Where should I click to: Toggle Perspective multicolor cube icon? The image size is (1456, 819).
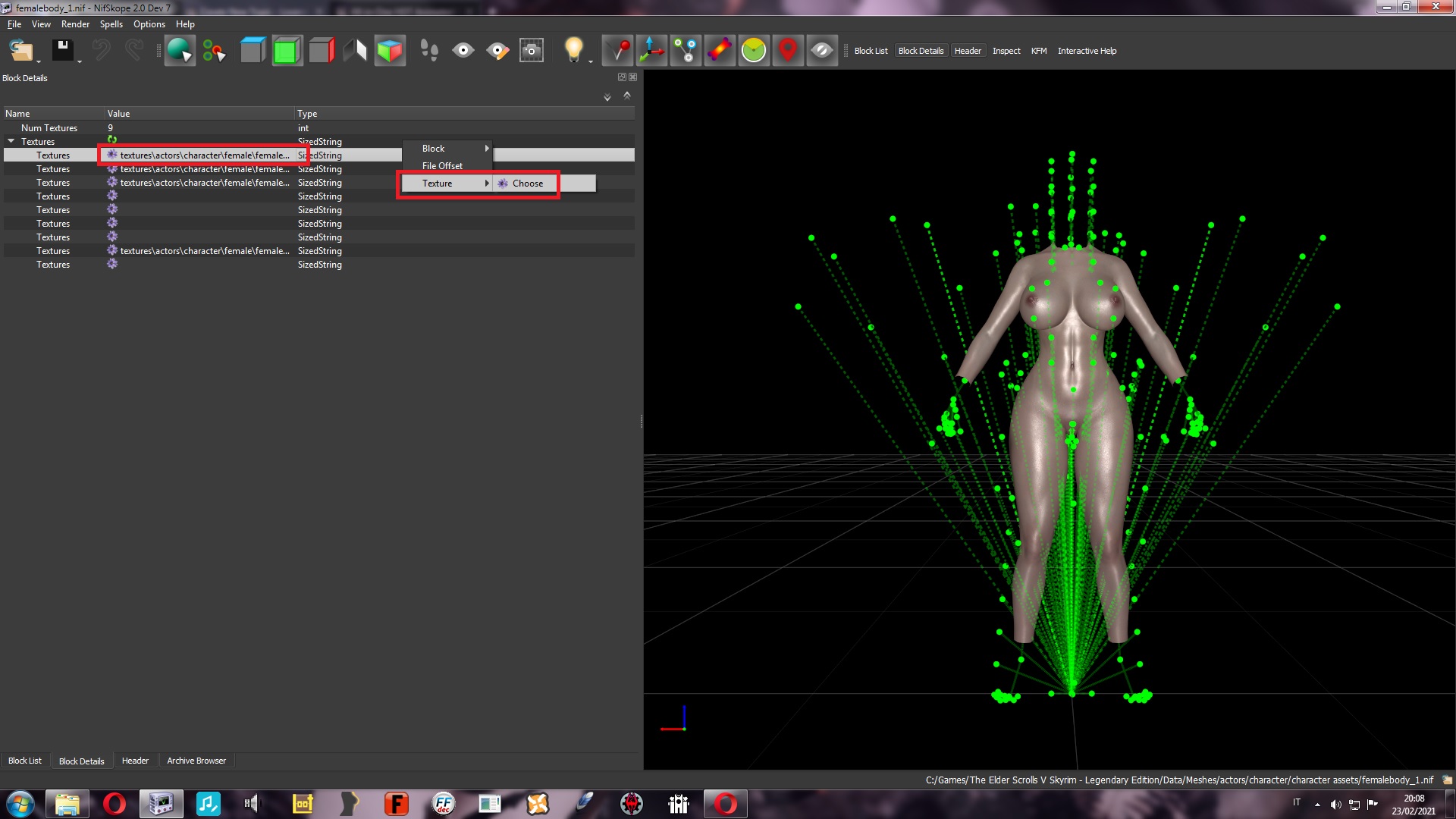(390, 51)
